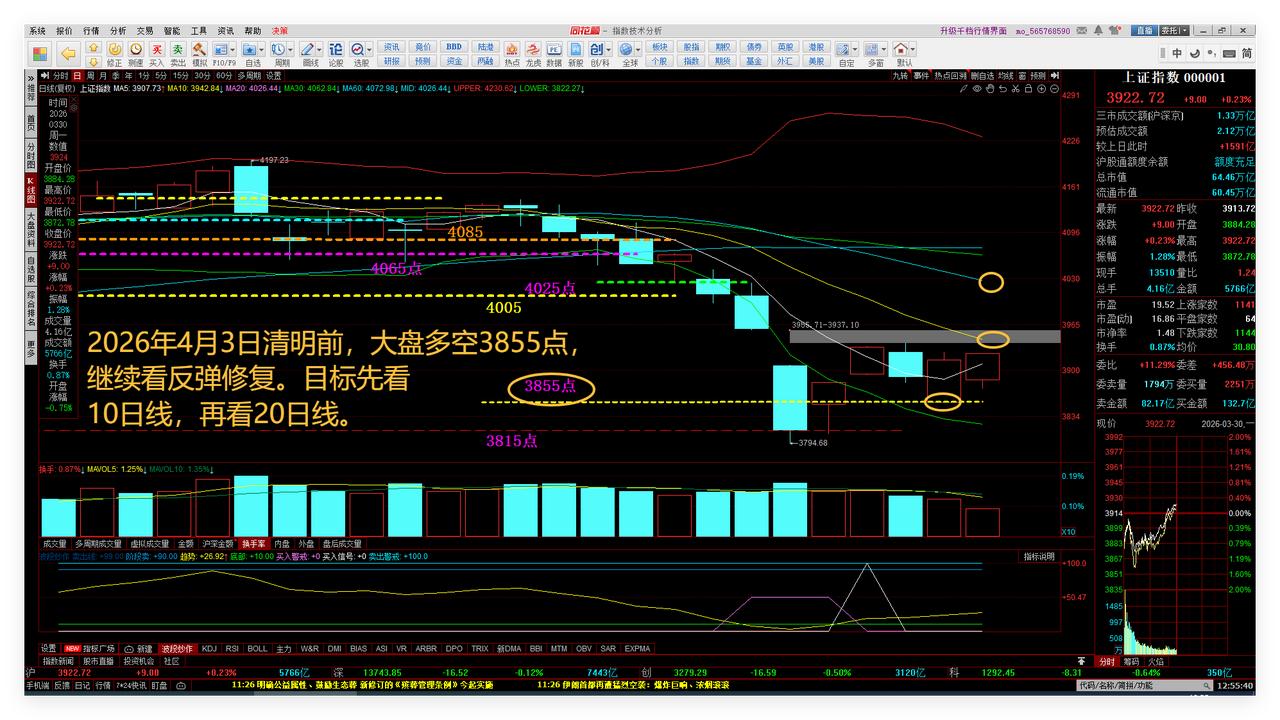Click the 研报 research report button
Viewport: 1280px width, 720px height.
point(391,61)
